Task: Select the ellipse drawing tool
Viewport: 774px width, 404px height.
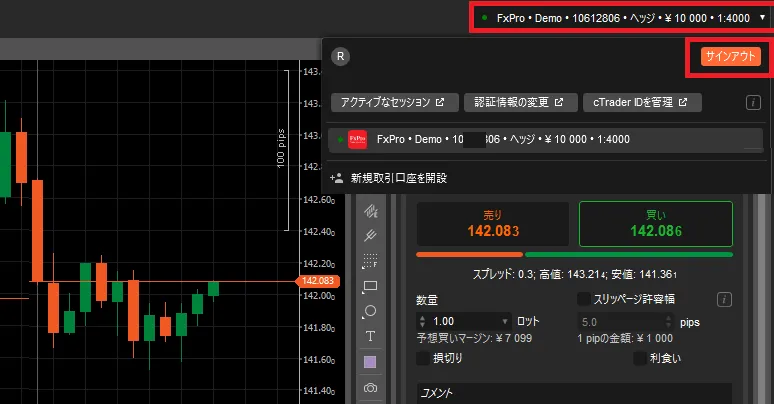Action: (x=370, y=311)
